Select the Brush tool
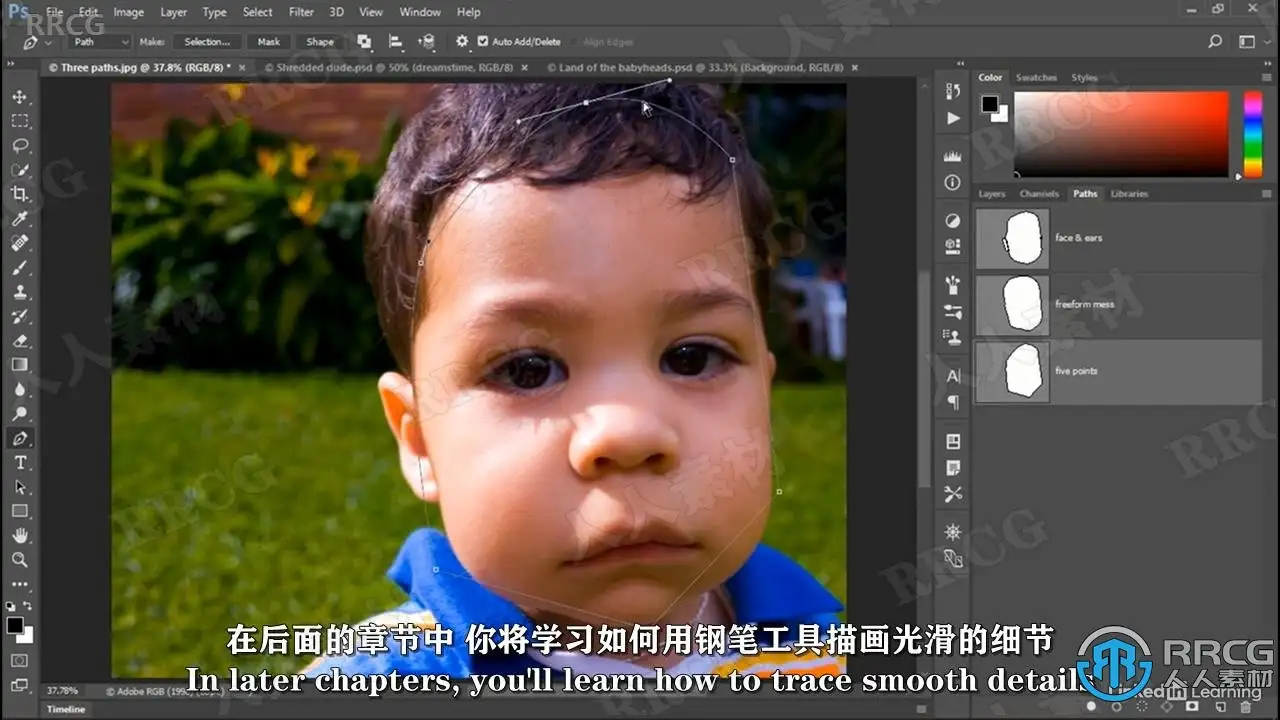Screen dimensions: 1280x720 (19, 267)
